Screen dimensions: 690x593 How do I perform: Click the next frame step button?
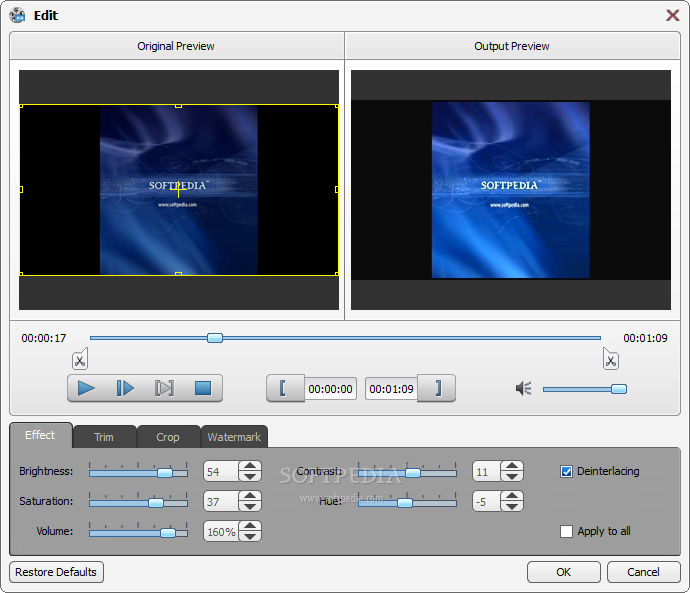pos(125,388)
